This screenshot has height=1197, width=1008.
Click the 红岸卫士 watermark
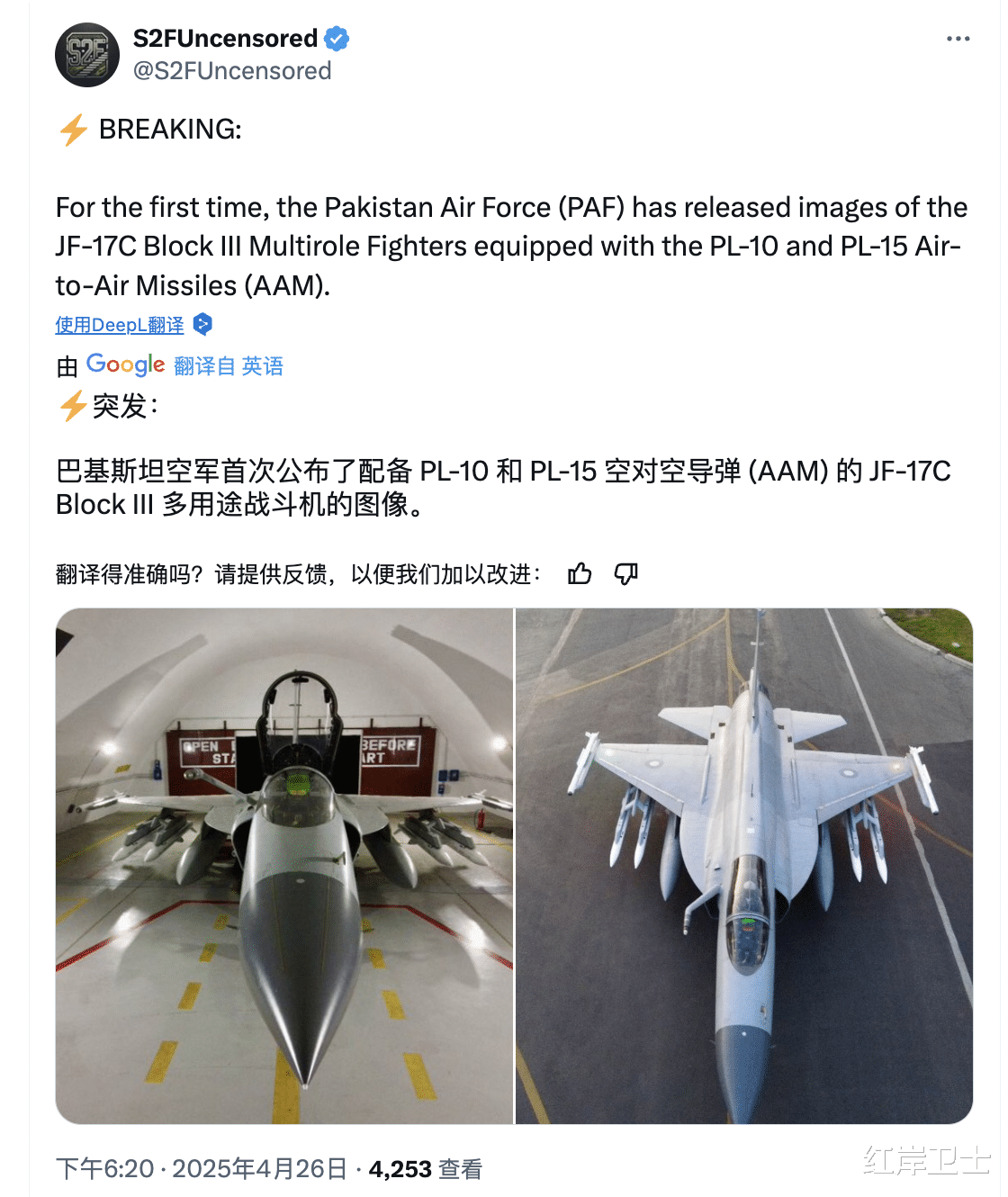(x=926, y=1160)
